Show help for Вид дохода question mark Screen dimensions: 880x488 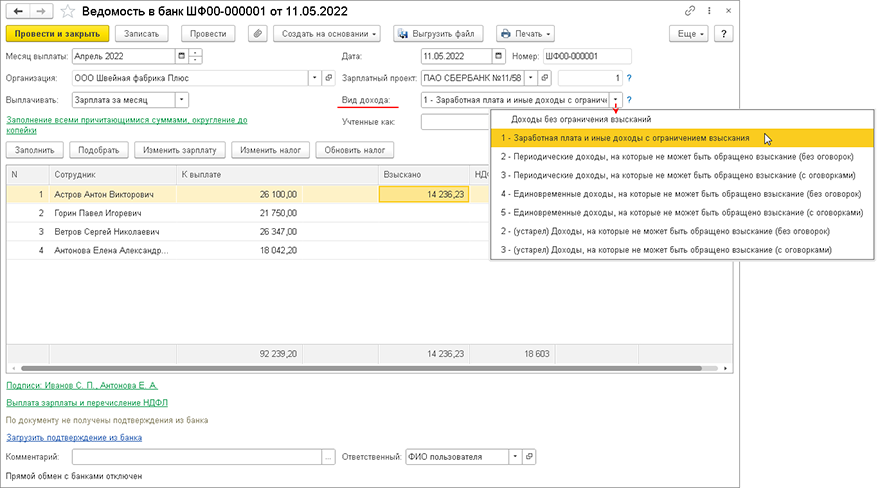(x=629, y=100)
